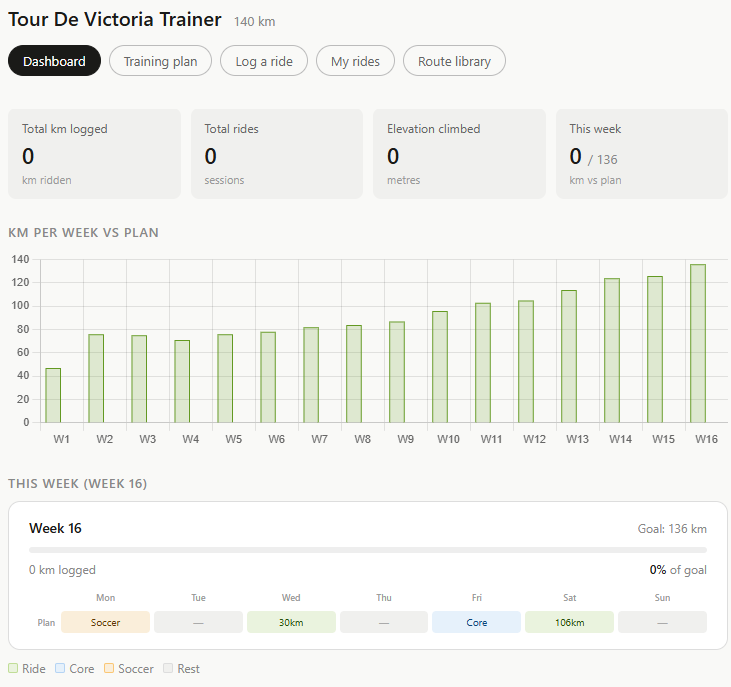Select Tuesday's rest plan cell
The width and height of the screenshot is (731, 687).
198,622
